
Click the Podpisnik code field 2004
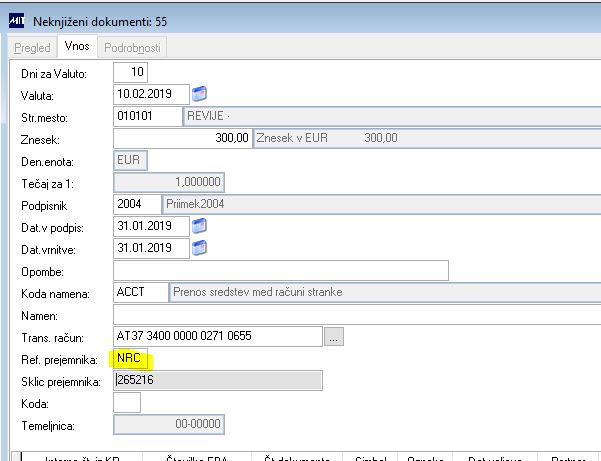137,204
